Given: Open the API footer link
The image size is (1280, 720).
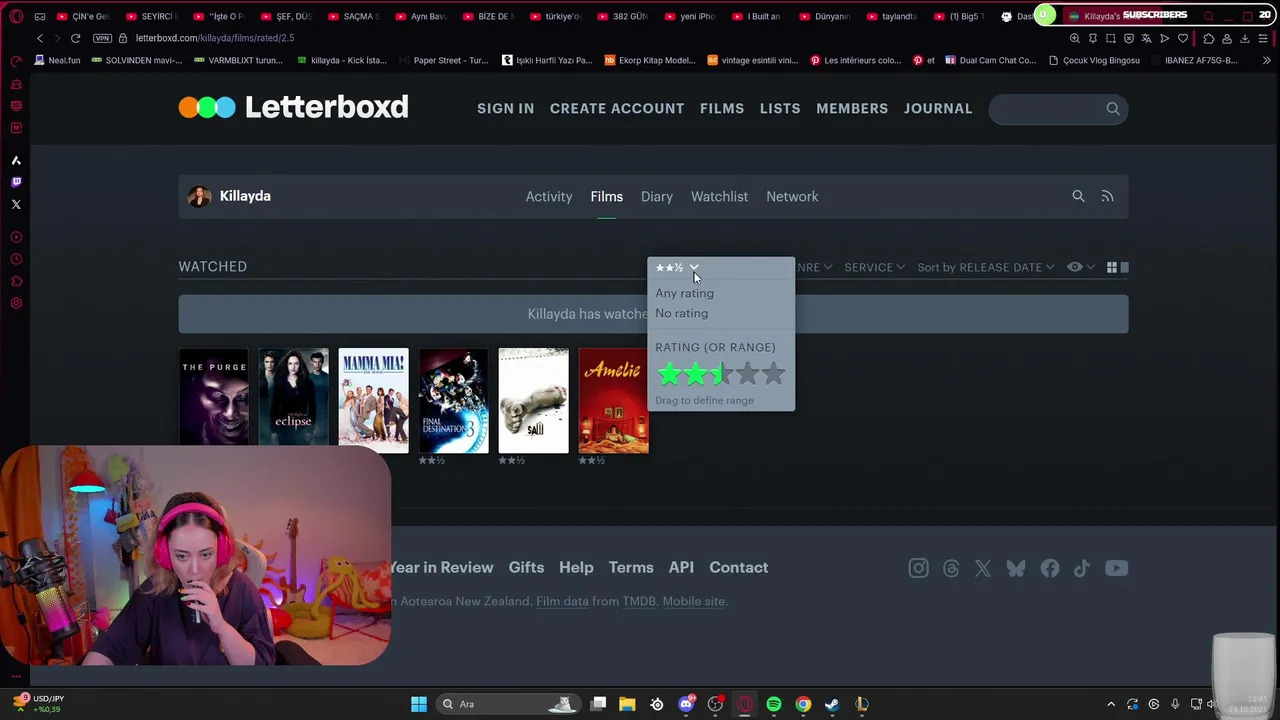Looking at the screenshot, I should pyautogui.click(x=681, y=567).
